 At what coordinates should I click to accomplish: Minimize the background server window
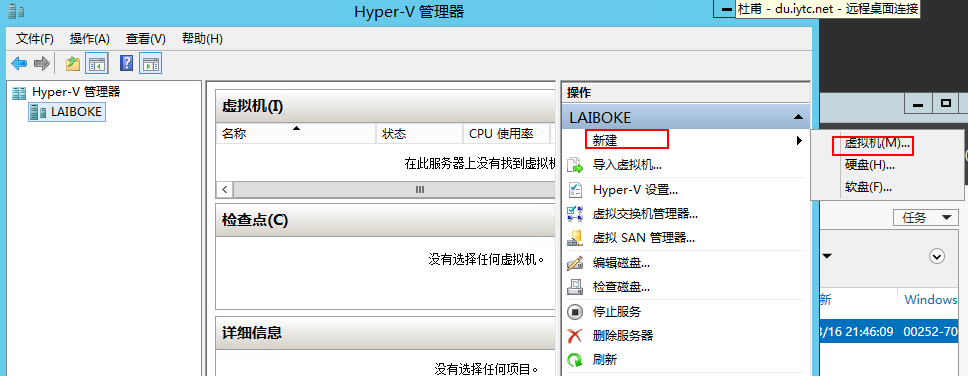919,103
